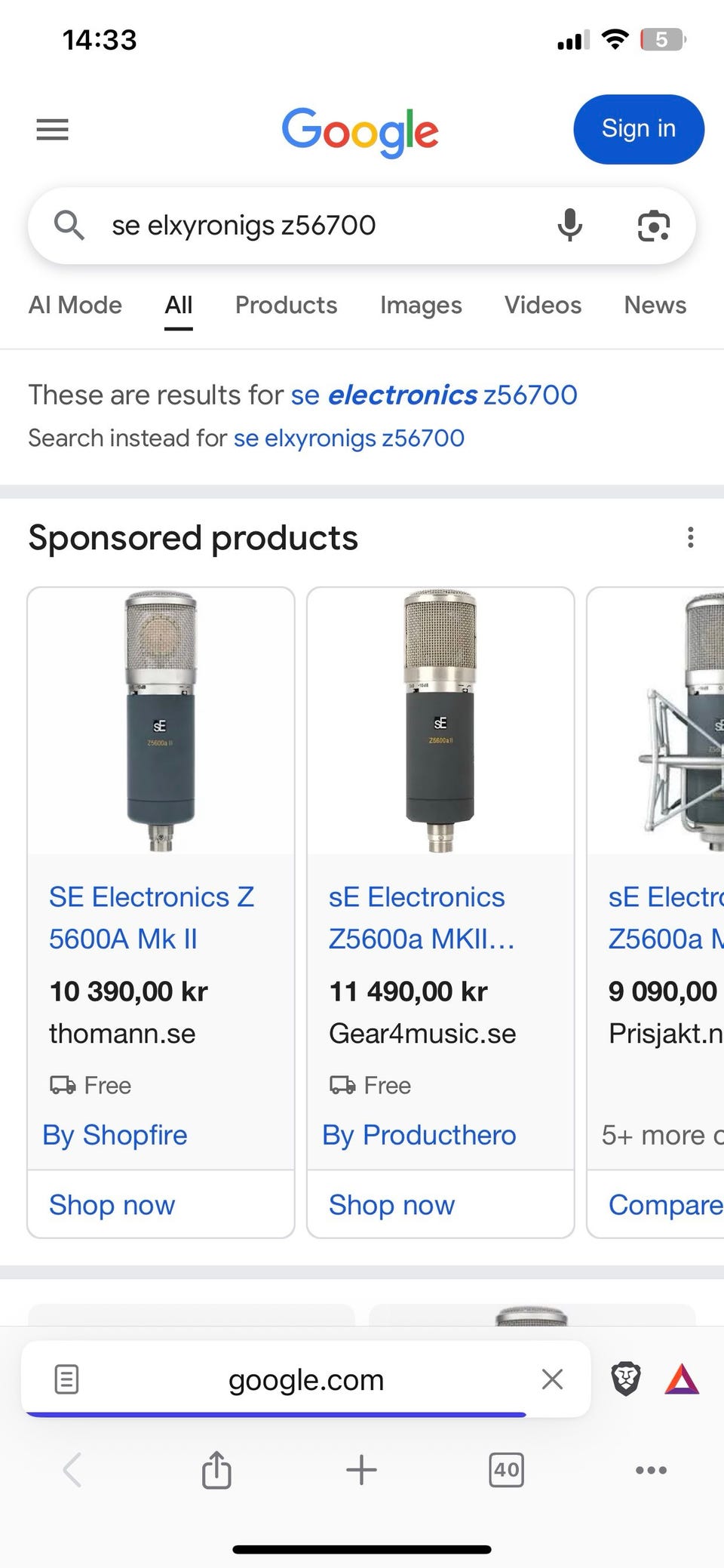Tap the Brave Shields lion icon
The width and height of the screenshot is (724, 1568).
pos(625,1379)
